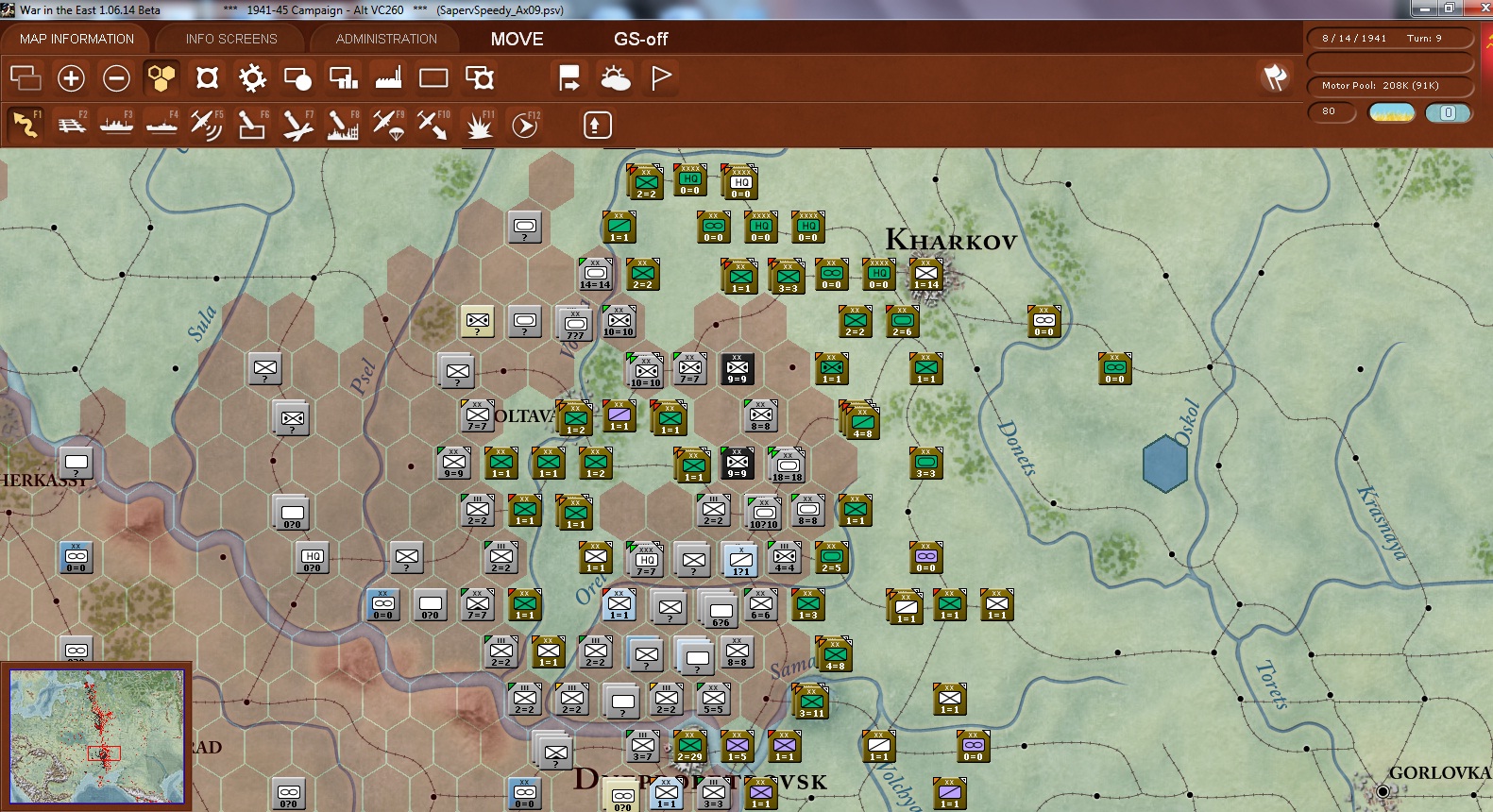This screenshot has width=1493, height=812.
Task: Click the blue highlighted hex near Oskol
Action: point(1165,464)
